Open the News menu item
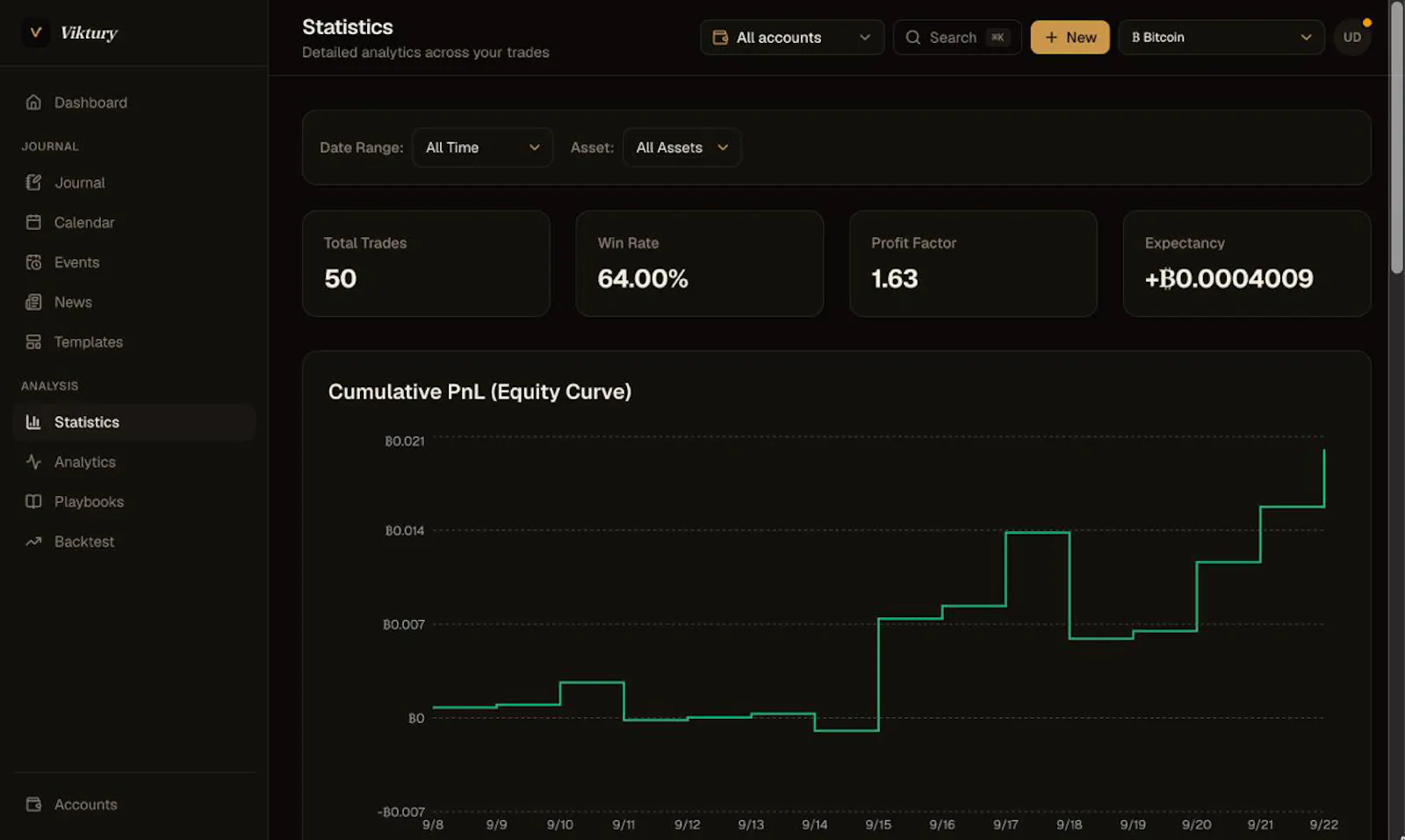 [x=134, y=302]
